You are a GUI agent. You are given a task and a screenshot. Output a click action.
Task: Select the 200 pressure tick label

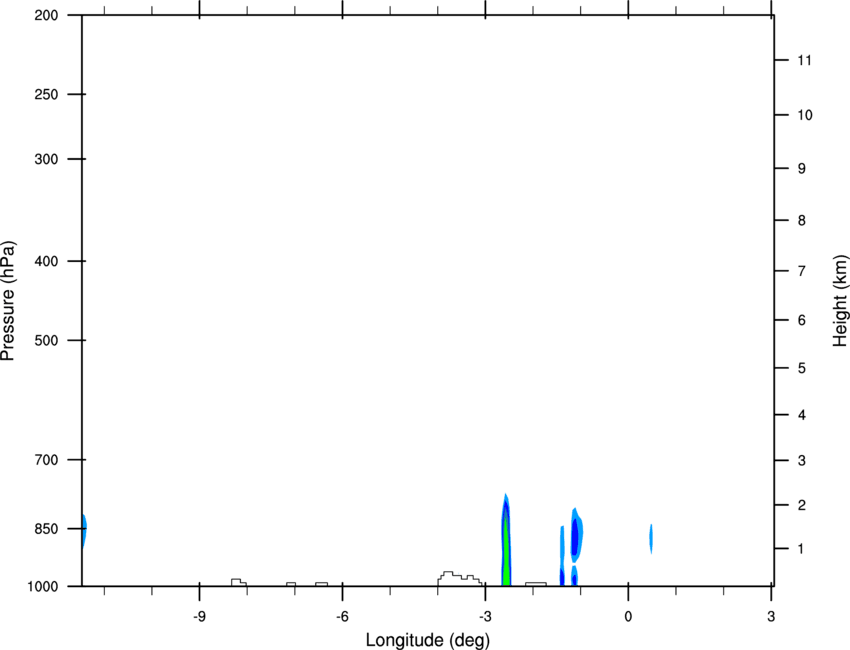(46, 15)
